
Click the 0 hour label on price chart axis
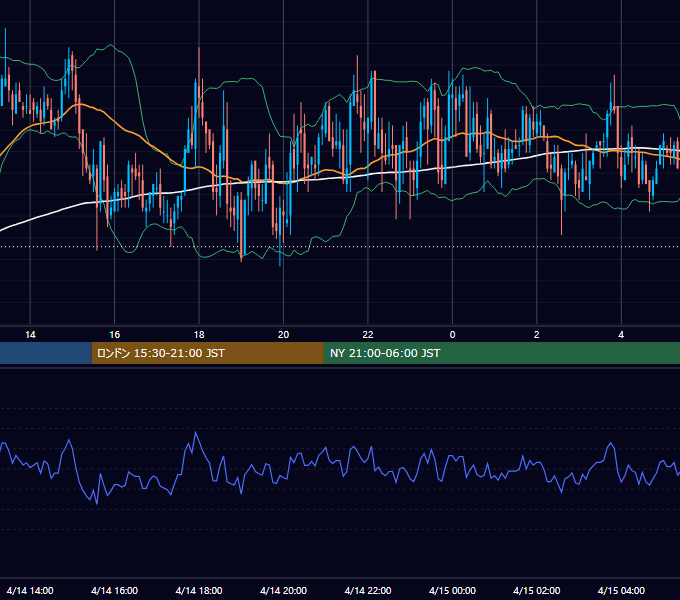point(452,335)
